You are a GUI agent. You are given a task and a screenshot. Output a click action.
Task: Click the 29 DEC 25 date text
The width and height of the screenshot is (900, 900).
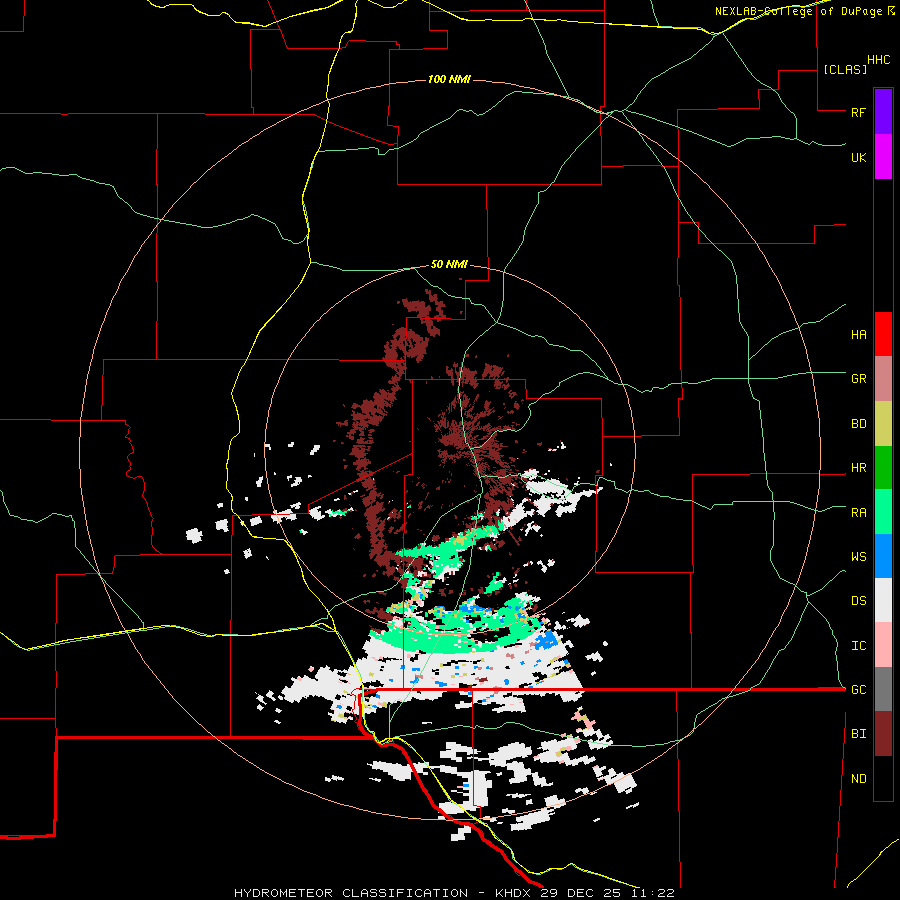582,893
